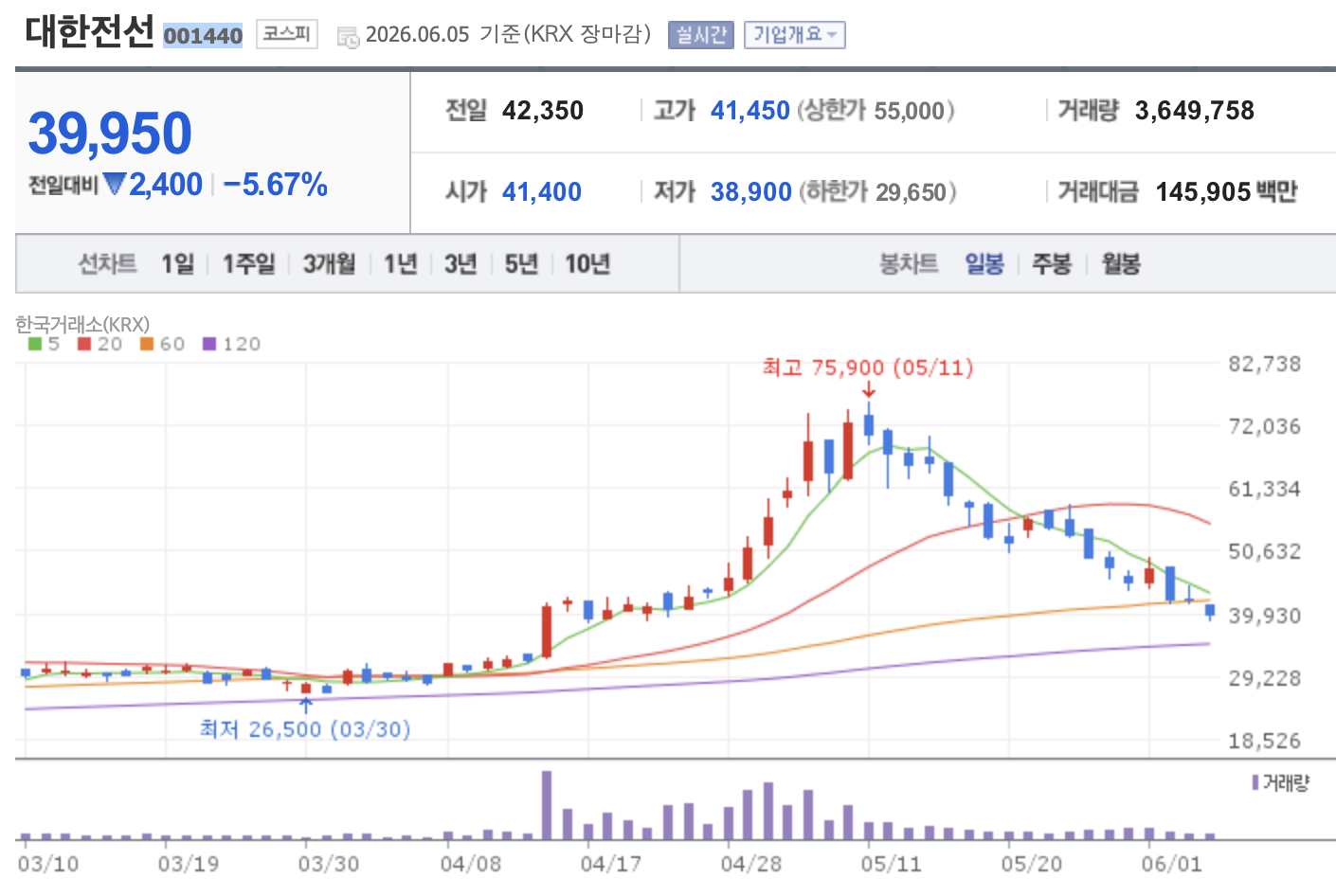Click the 코스피 market badge
This screenshot has height=896, width=1336.
tap(287, 34)
